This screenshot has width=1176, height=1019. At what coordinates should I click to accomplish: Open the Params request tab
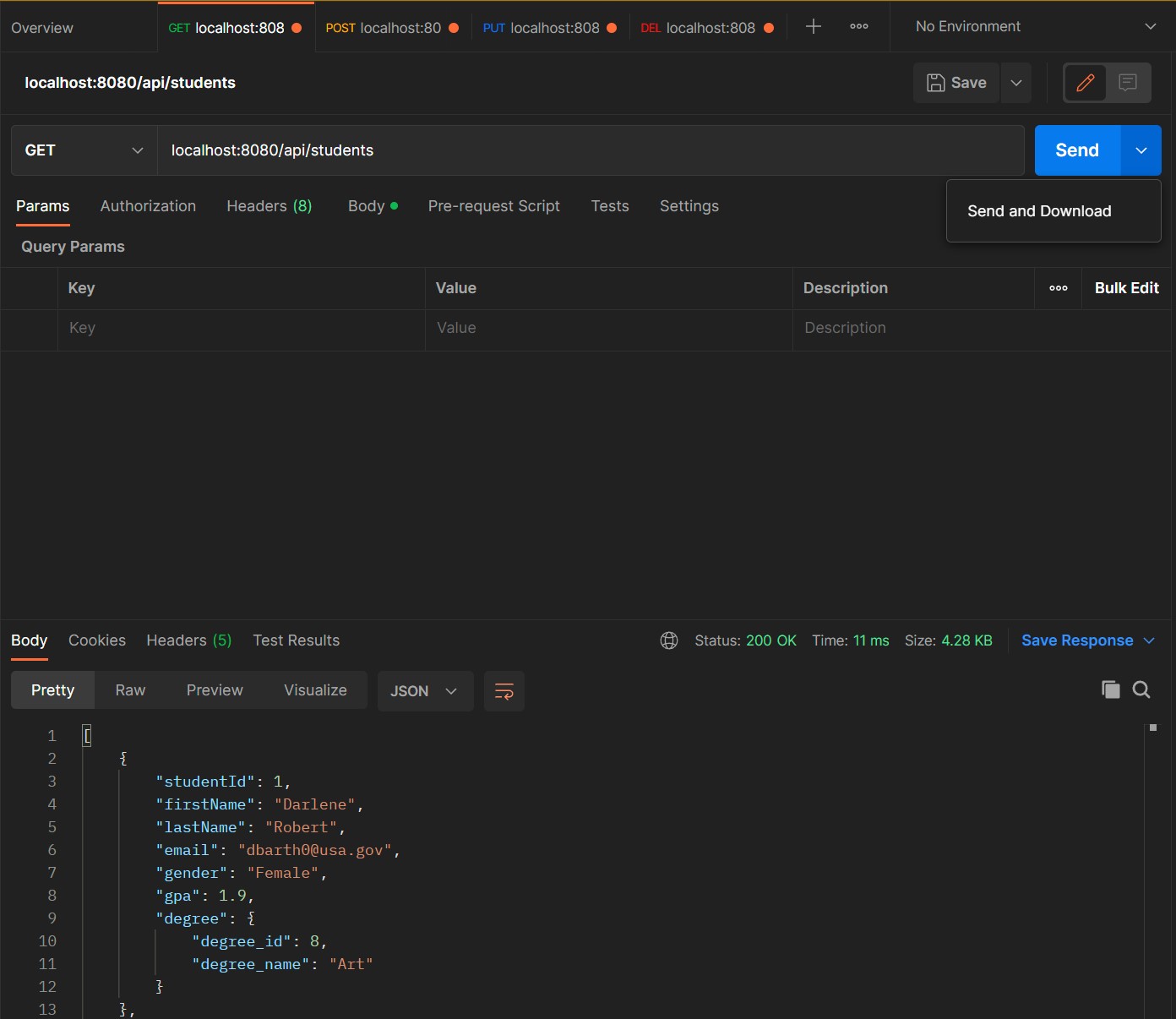[x=43, y=206]
